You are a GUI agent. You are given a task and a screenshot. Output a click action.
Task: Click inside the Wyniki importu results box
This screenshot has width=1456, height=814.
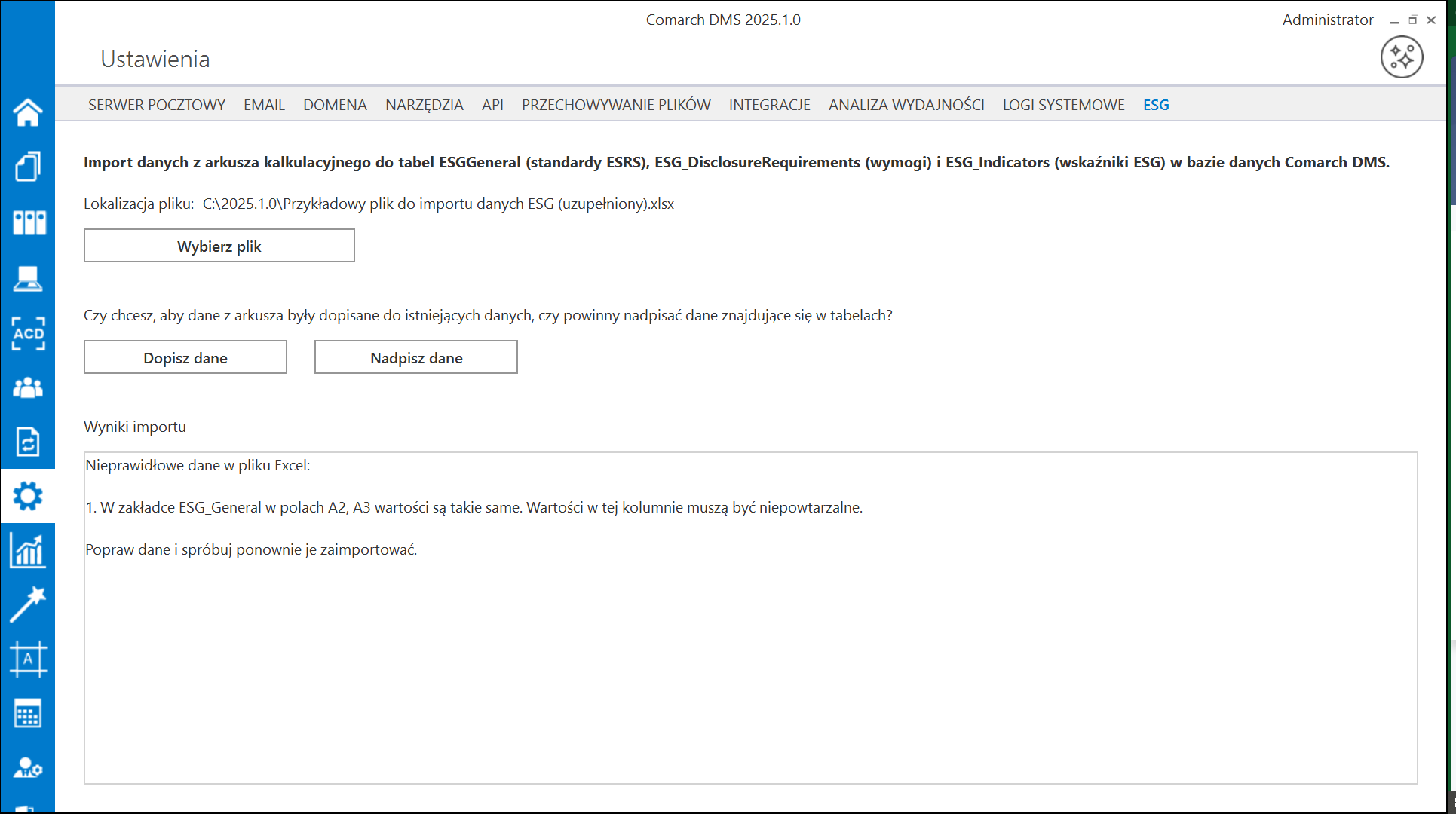[750, 663]
